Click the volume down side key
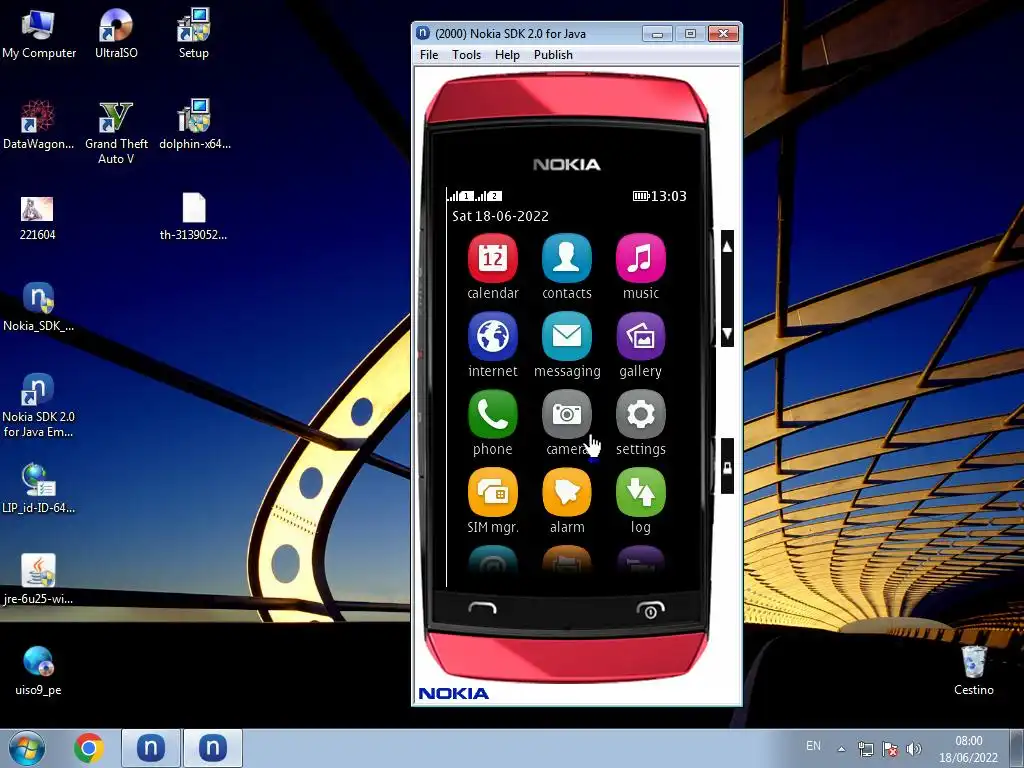Viewport: 1024px width, 768px height. click(727, 334)
